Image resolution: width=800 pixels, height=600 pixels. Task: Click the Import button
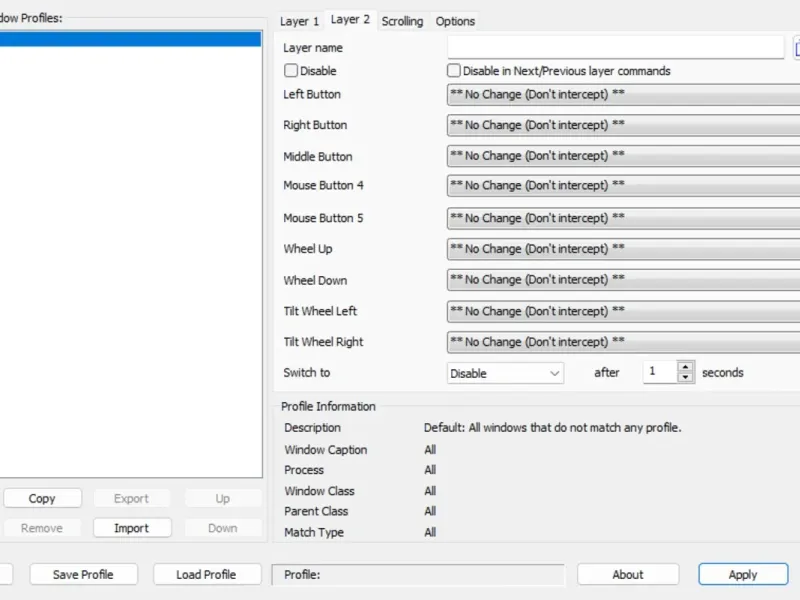tap(132, 528)
